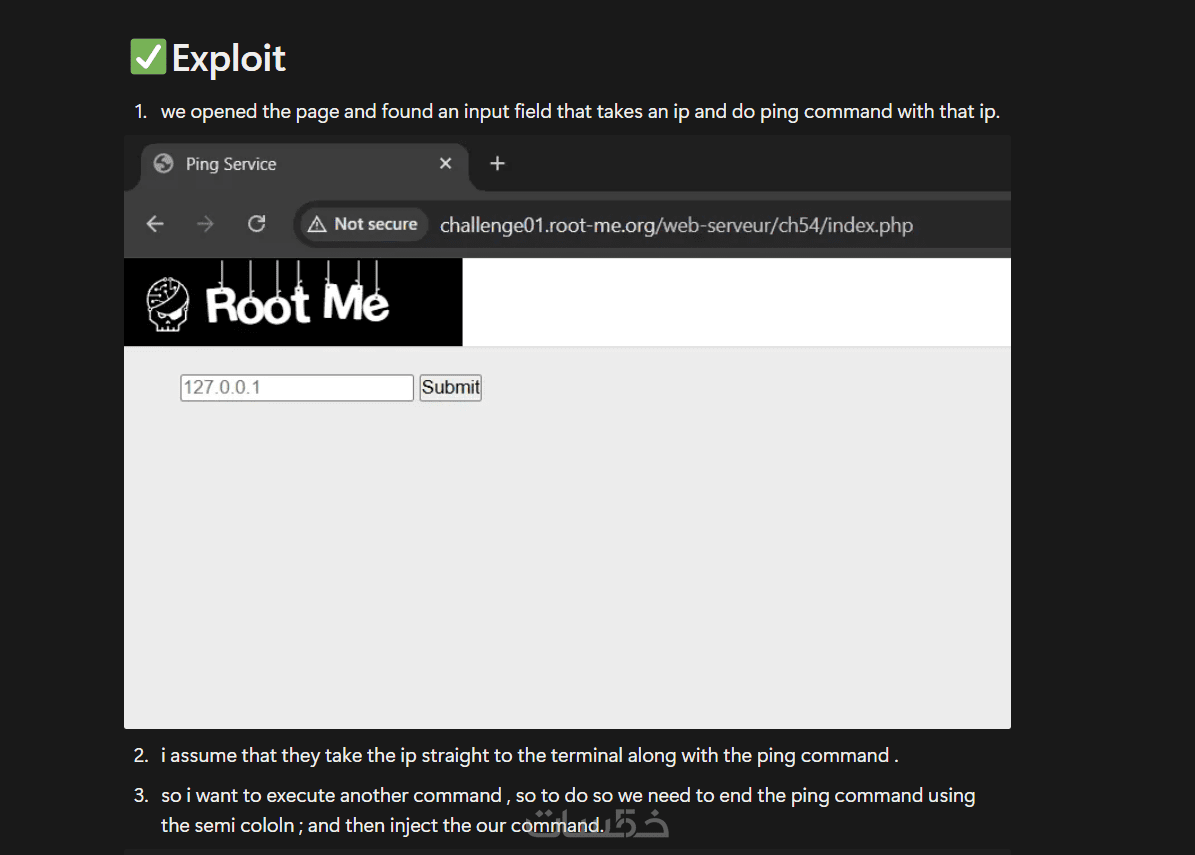Click step 3 text about semi colon
This screenshot has width=1195, height=855.
coord(567,796)
